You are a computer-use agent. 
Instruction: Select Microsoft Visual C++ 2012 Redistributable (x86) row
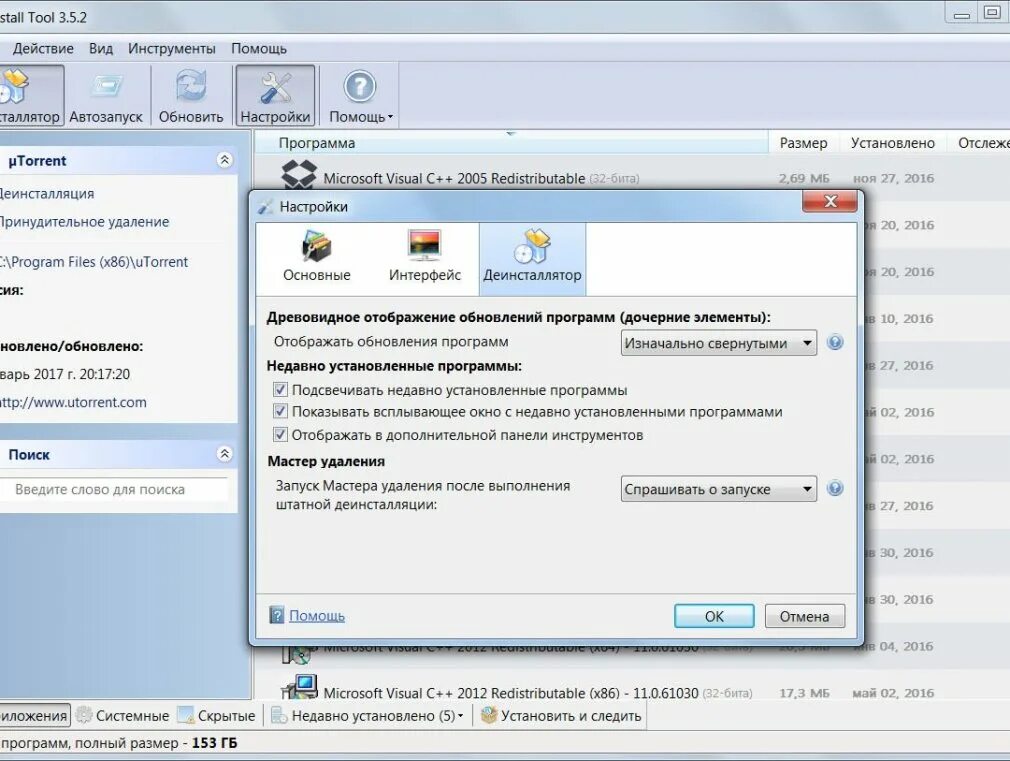632,691
